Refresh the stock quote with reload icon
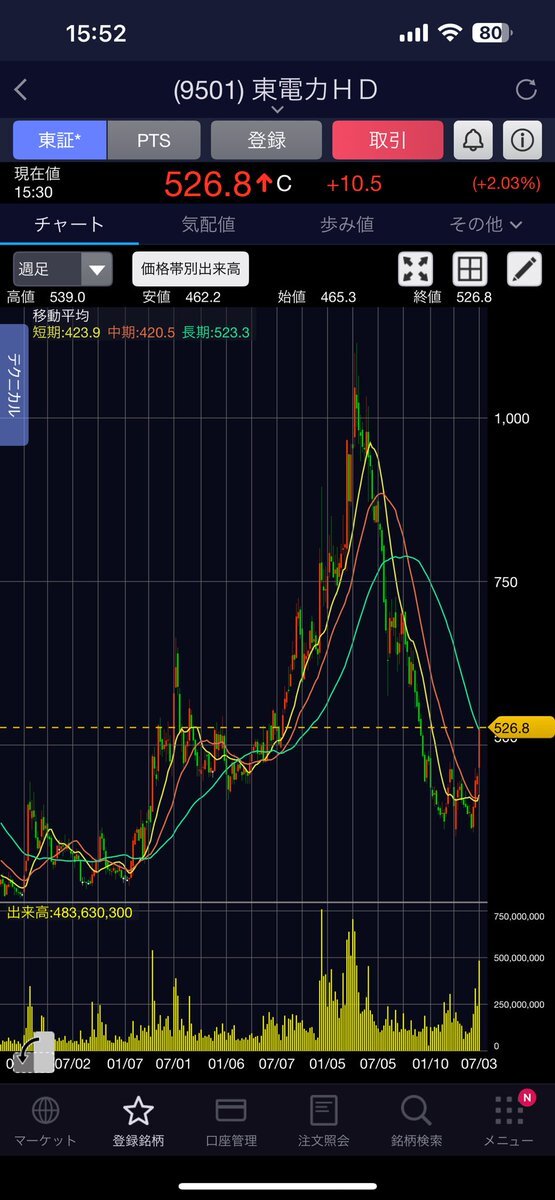555x1200 pixels. click(x=526, y=90)
